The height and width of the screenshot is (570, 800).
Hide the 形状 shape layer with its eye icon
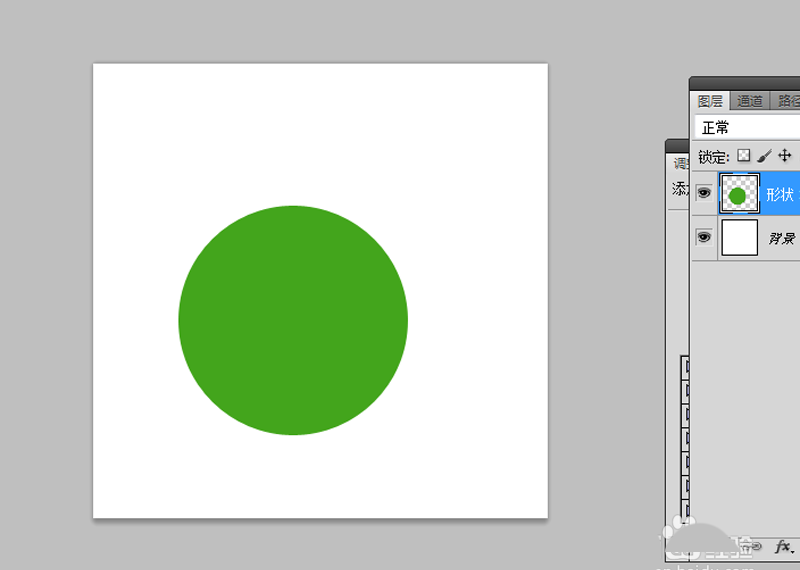[x=704, y=194]
